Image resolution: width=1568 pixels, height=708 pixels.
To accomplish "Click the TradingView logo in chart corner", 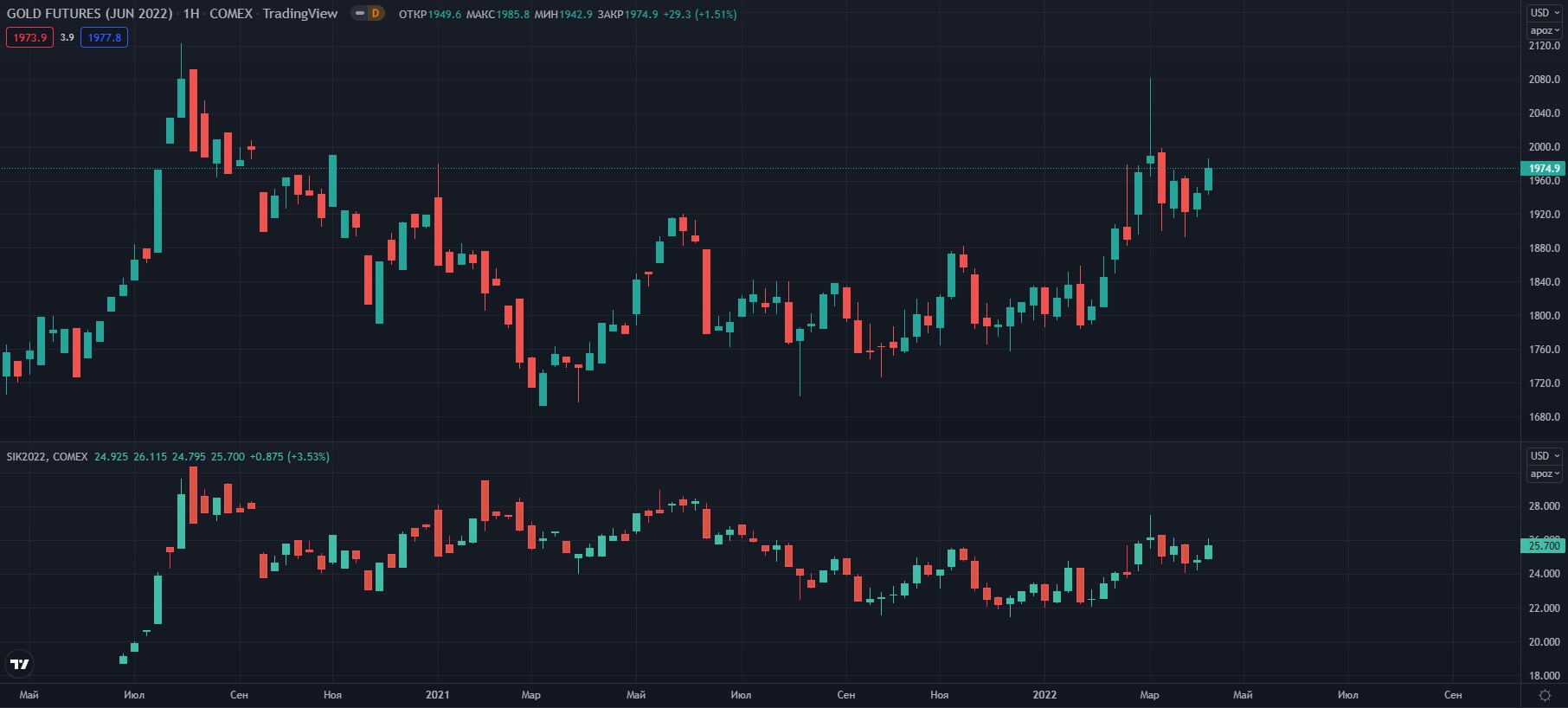I will click(x=19, y=664).
